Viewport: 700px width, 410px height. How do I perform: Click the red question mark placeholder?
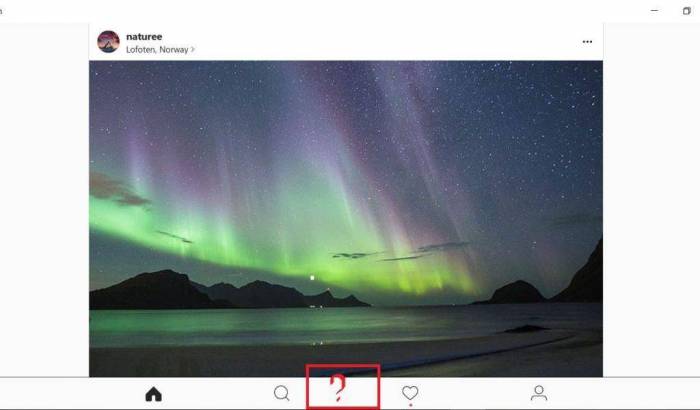(338, 389)
